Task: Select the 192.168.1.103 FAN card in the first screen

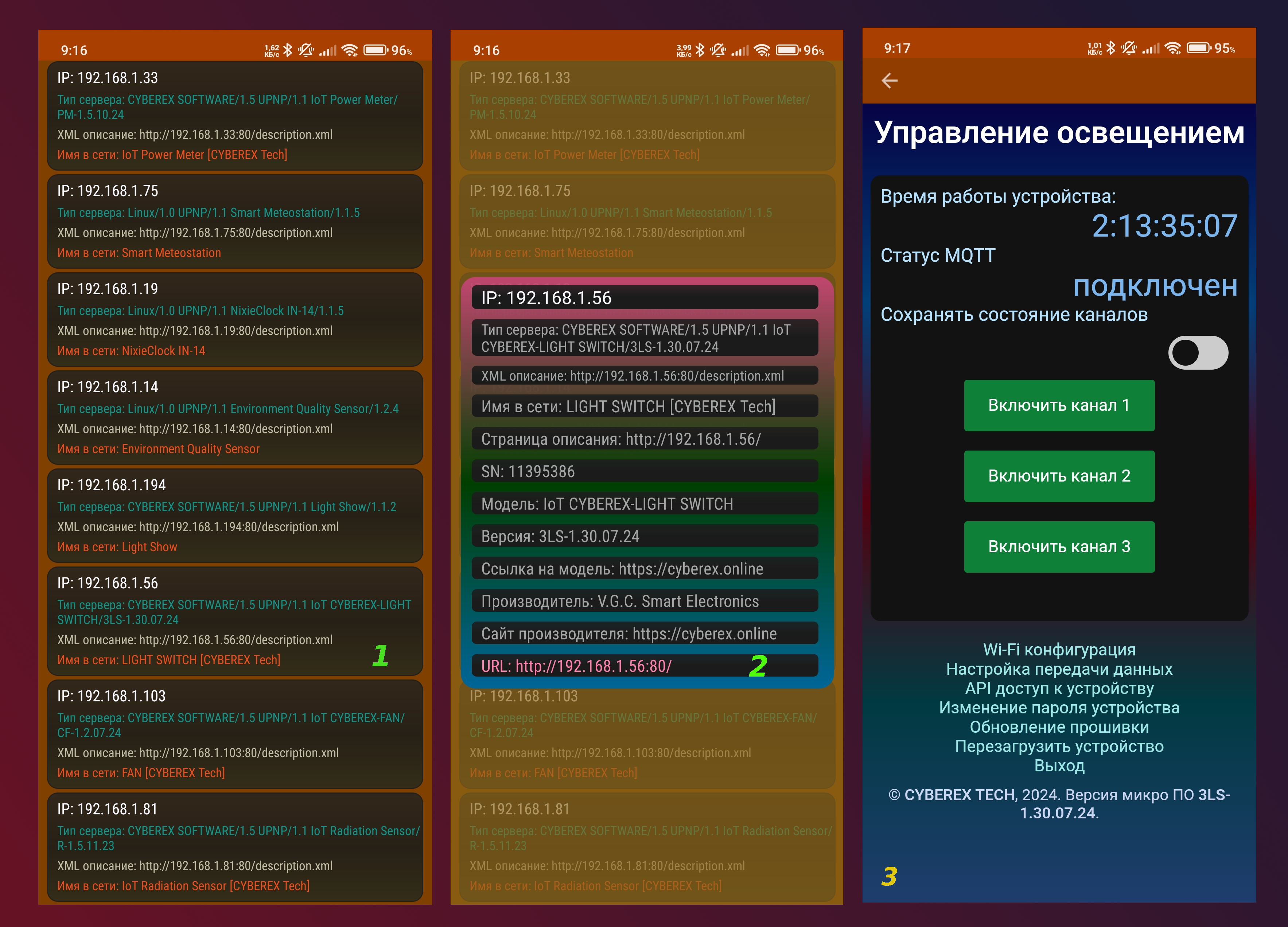Action: point(235,735)
